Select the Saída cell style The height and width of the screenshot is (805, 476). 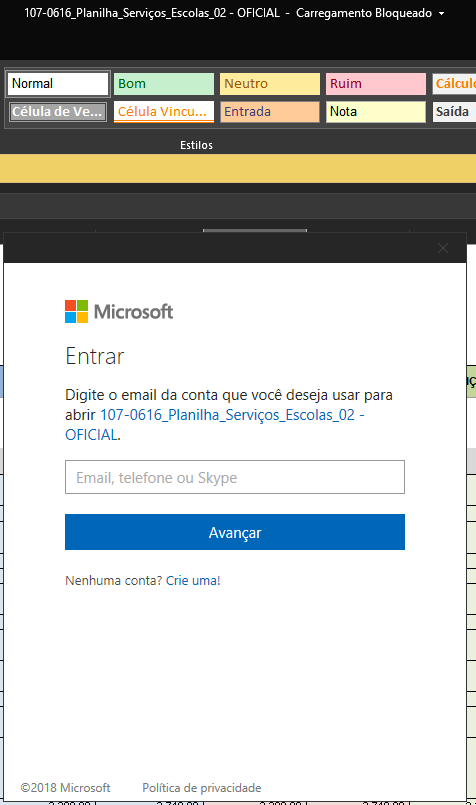click(x=454, y=111)
